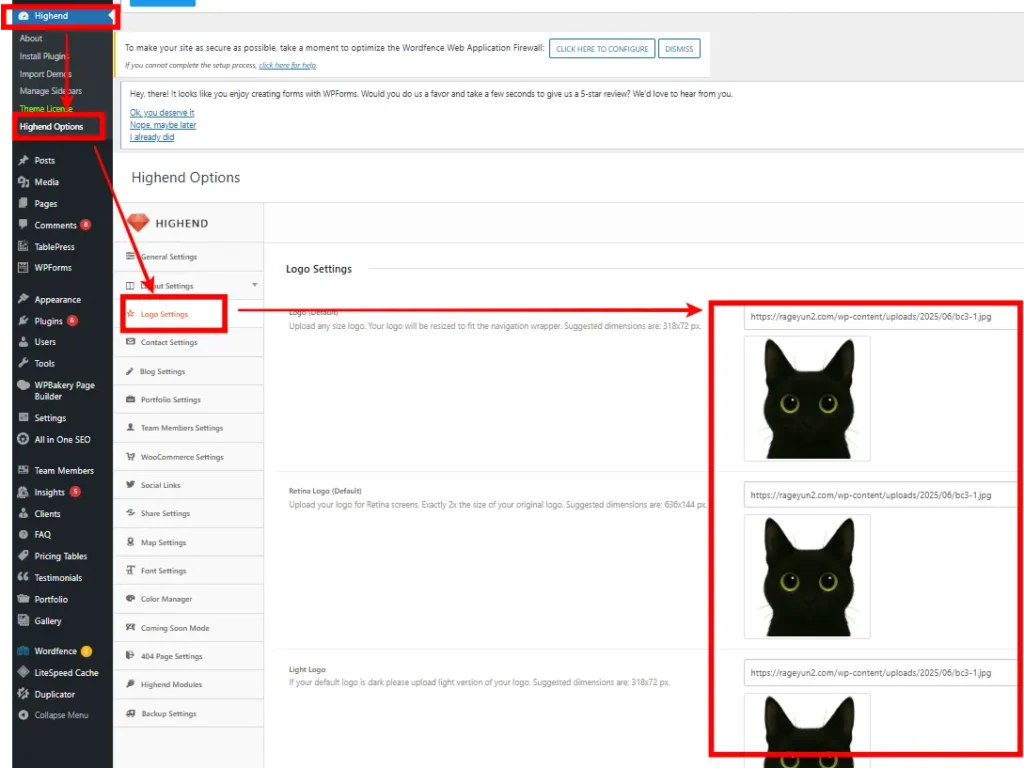Click the FAQ icon in sidebar

(x=24, y=534)
